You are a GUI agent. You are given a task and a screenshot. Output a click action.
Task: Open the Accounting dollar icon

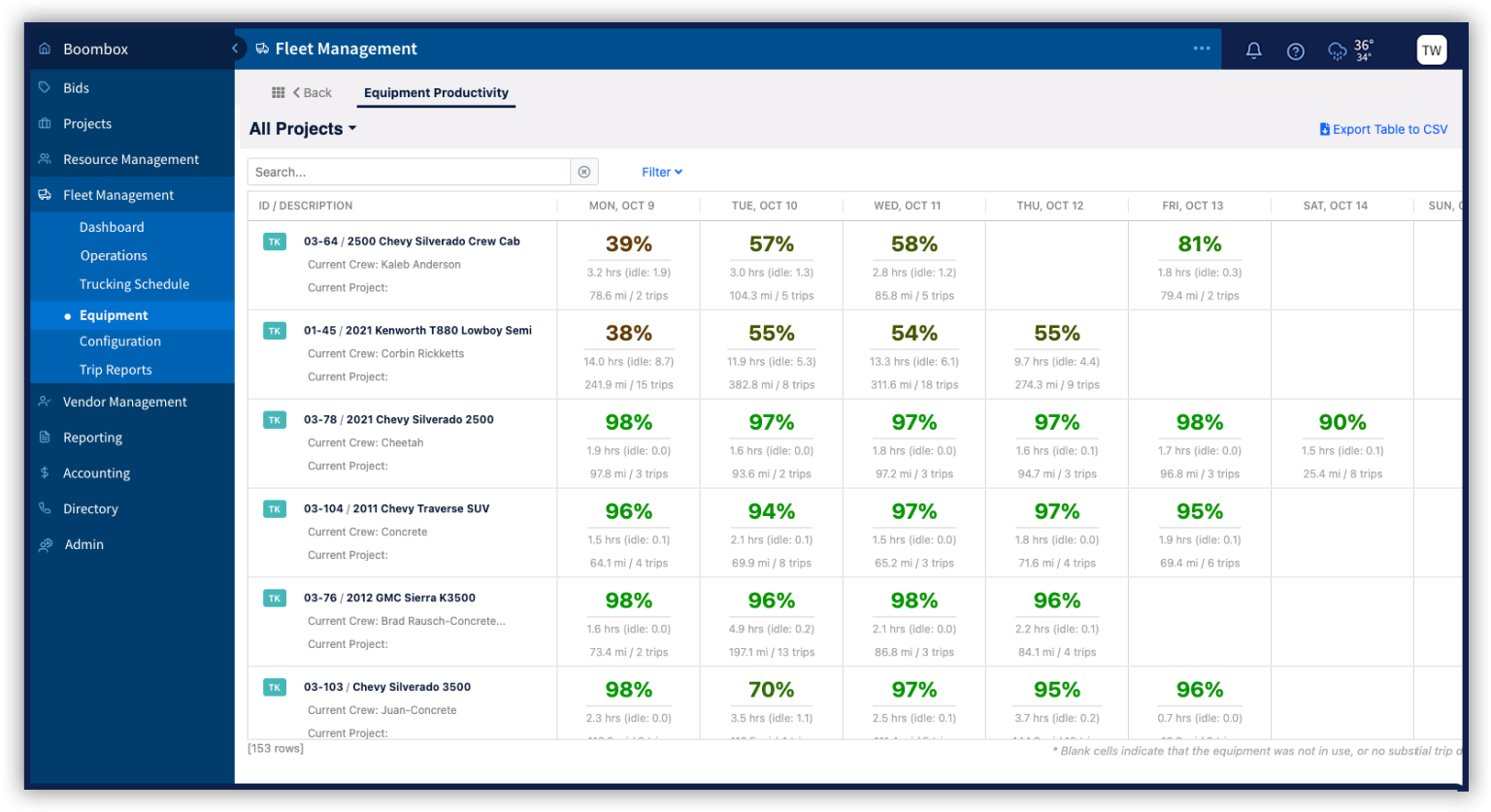pyautogui.click(x=45, y=472)
